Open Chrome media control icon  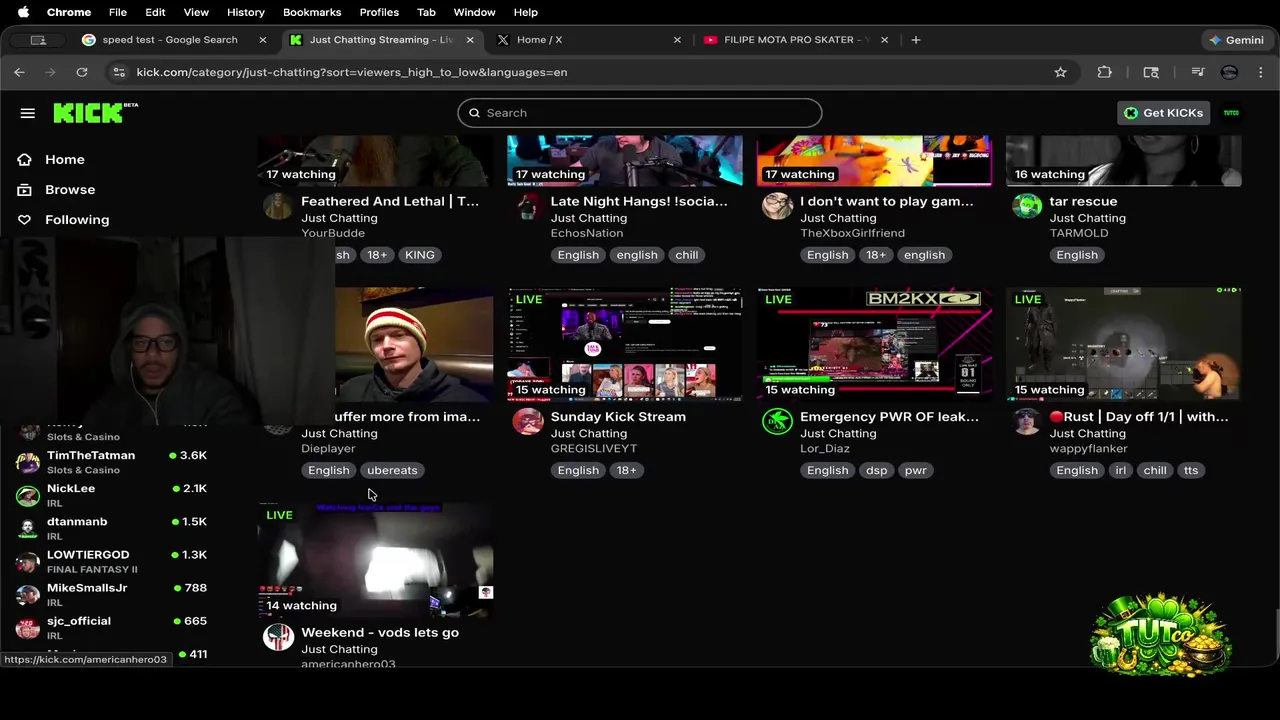pos(1198,72)
